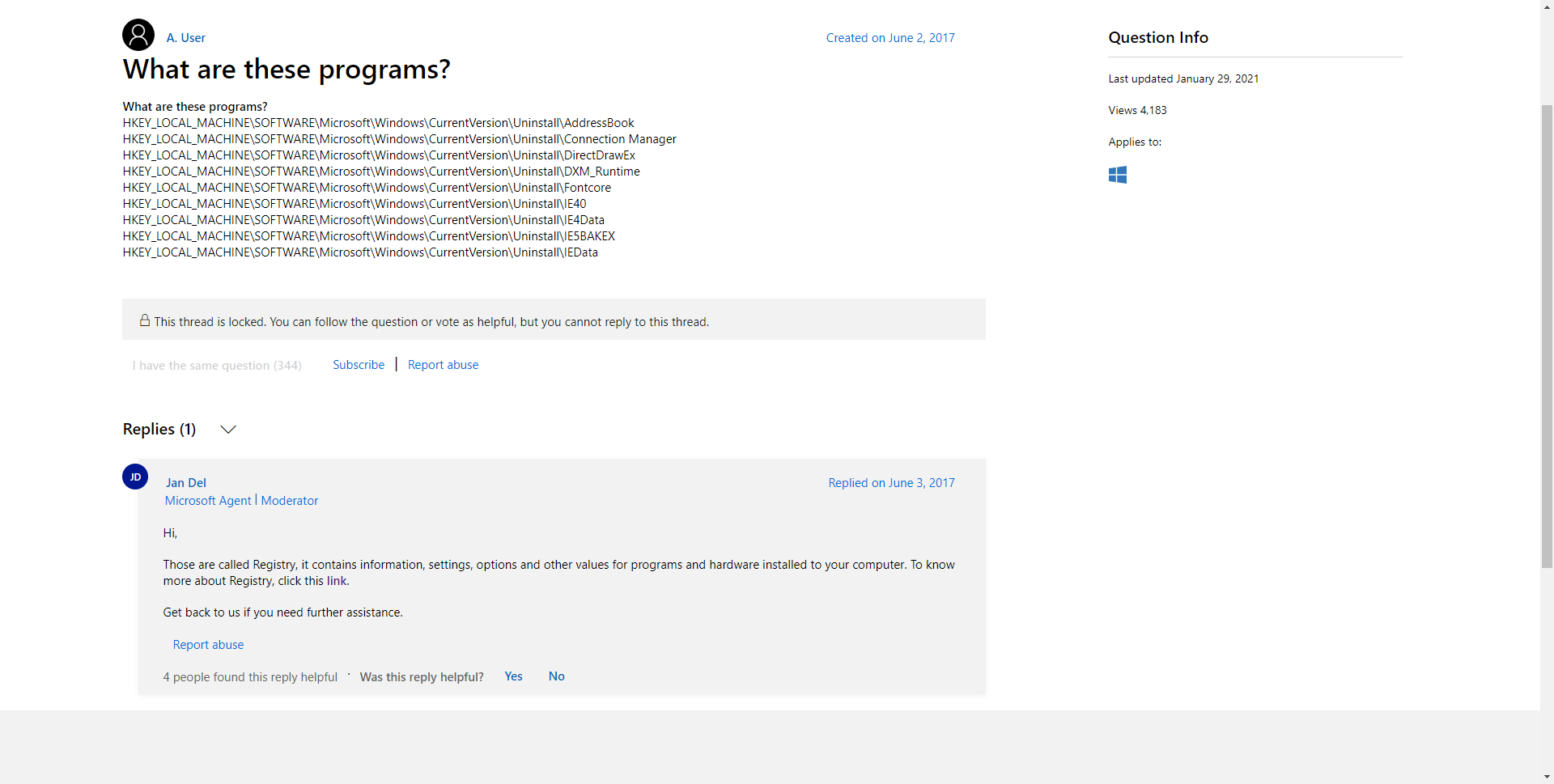Click the scroll-down arrow on the scrollbar
This screenshot has height=784, width=1554.
coord(1546,776)
